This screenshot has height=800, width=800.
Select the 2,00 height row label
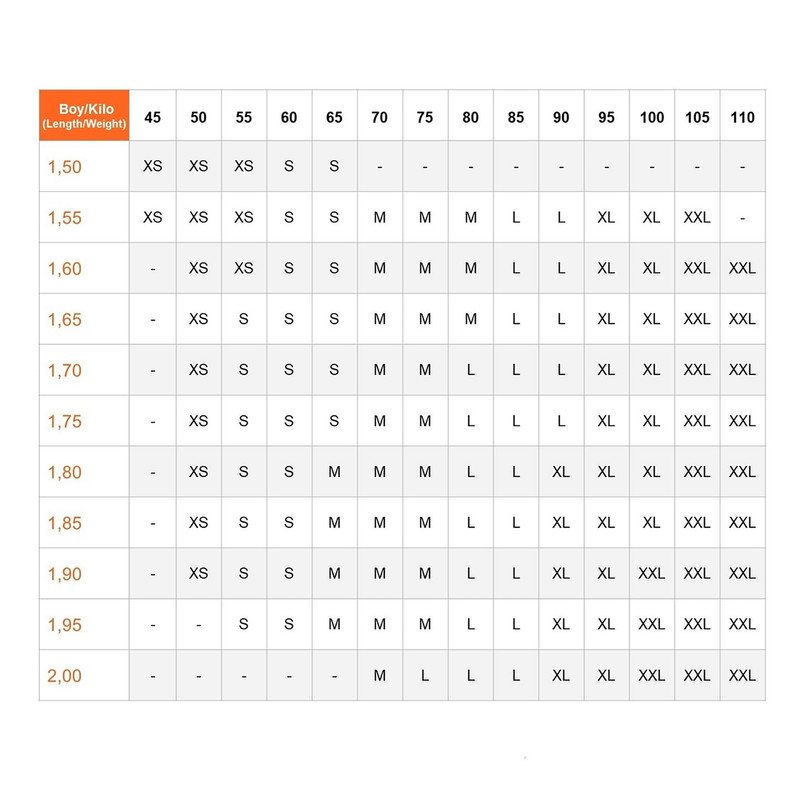click(65, 675)
